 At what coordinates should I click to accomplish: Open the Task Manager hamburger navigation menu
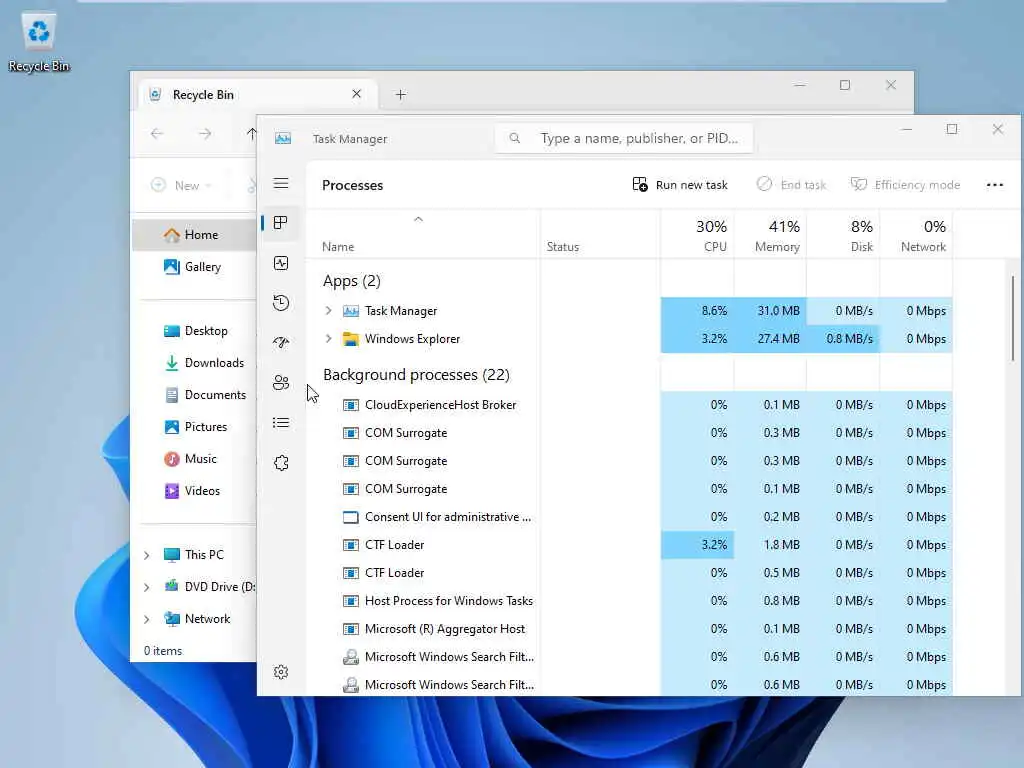pos(281,184)
